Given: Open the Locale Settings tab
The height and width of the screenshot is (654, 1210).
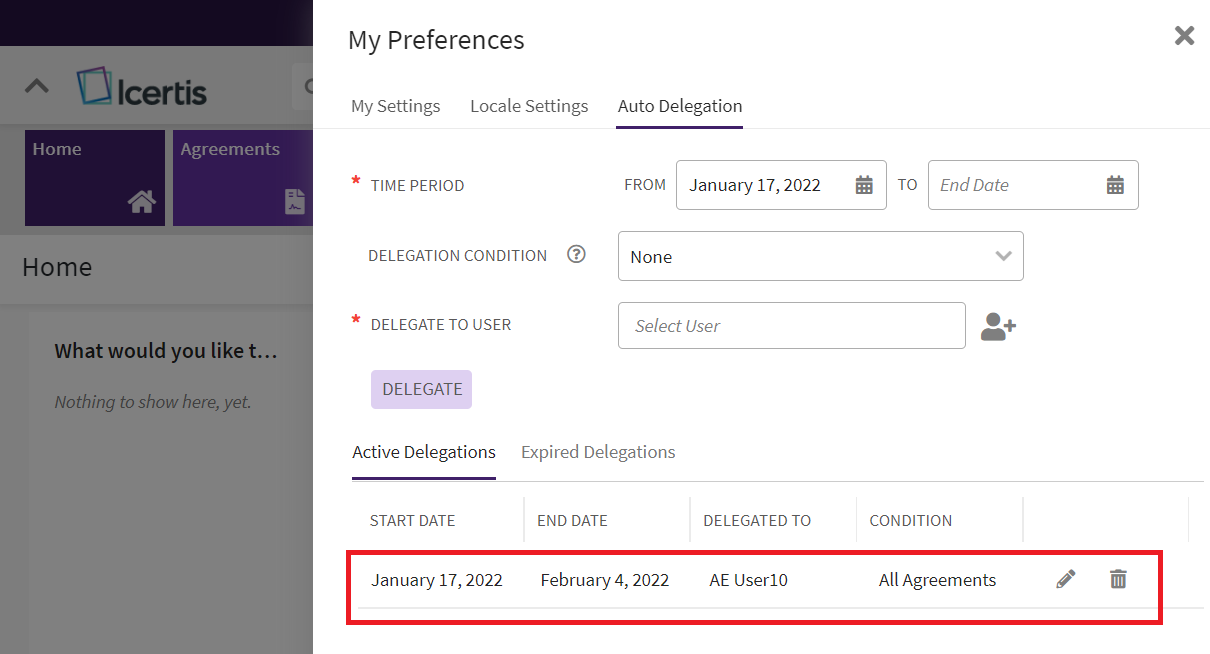Looking at the screenshot, I should pos(529,106).
